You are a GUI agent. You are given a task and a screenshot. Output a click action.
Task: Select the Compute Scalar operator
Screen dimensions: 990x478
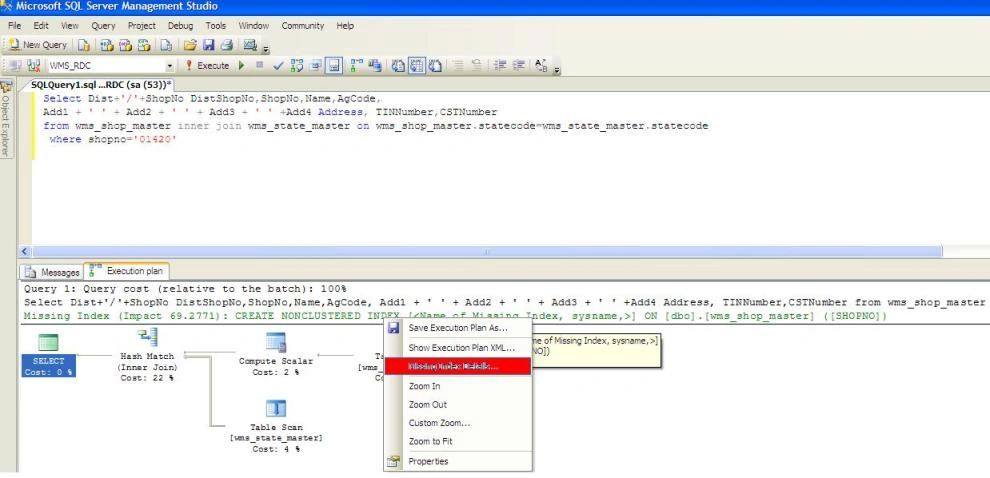(276, 354)
